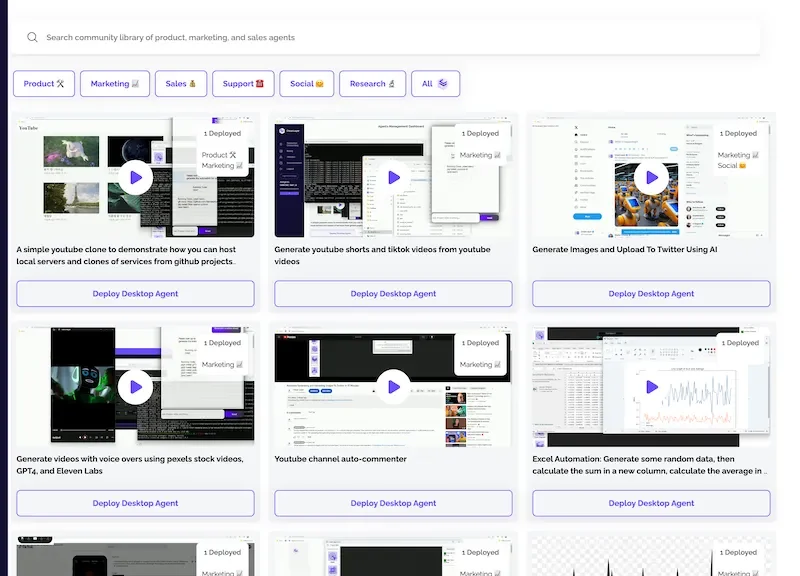The height and width of the screenshot is (576, 800).
Task: Select the Support filter chip
Action: 243,84
